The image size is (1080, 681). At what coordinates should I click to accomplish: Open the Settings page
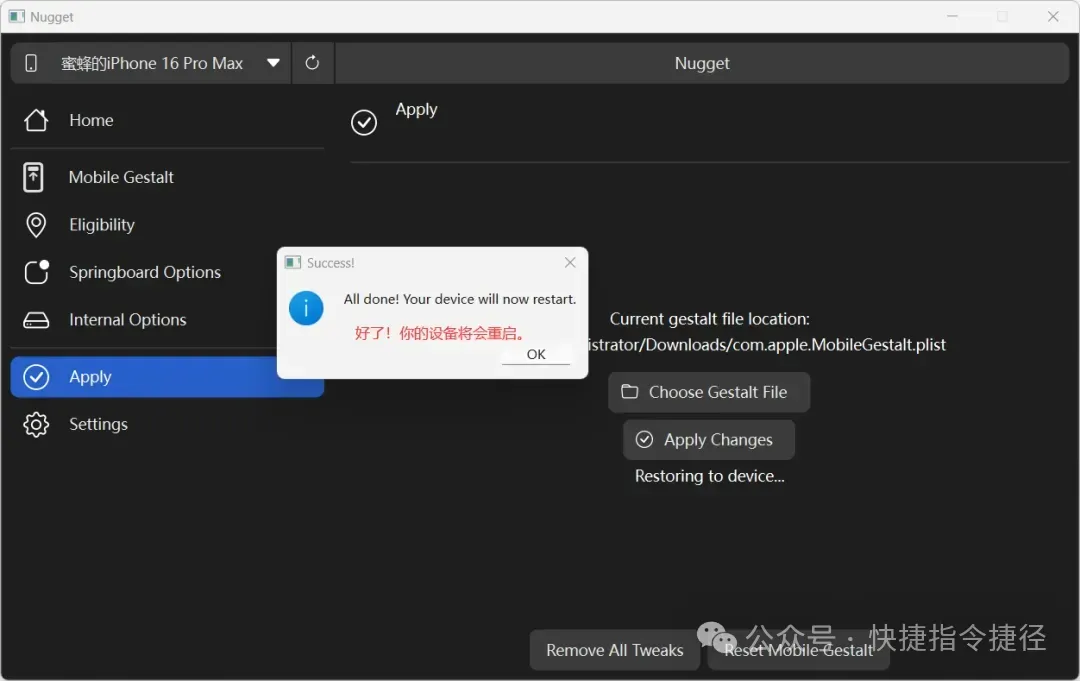pos(167,424)
